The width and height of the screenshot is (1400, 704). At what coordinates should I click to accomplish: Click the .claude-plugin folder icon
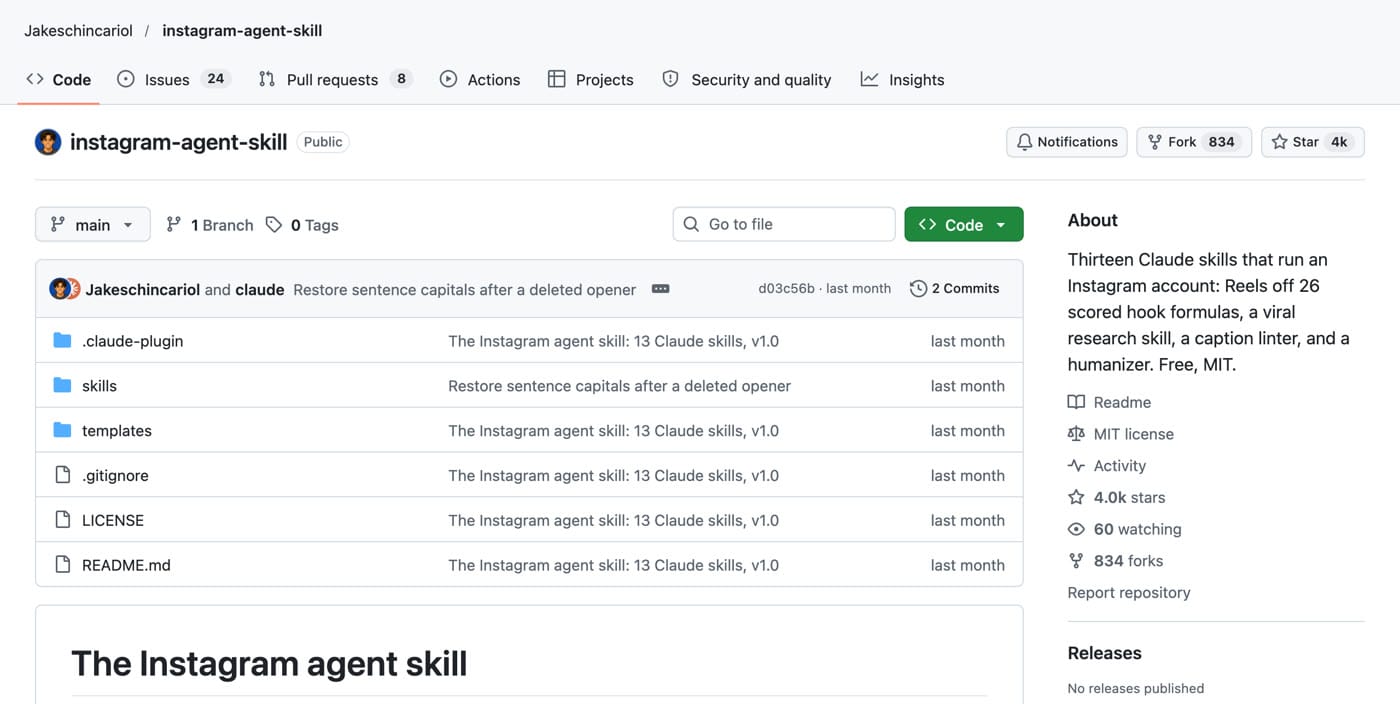coord(63,341)
